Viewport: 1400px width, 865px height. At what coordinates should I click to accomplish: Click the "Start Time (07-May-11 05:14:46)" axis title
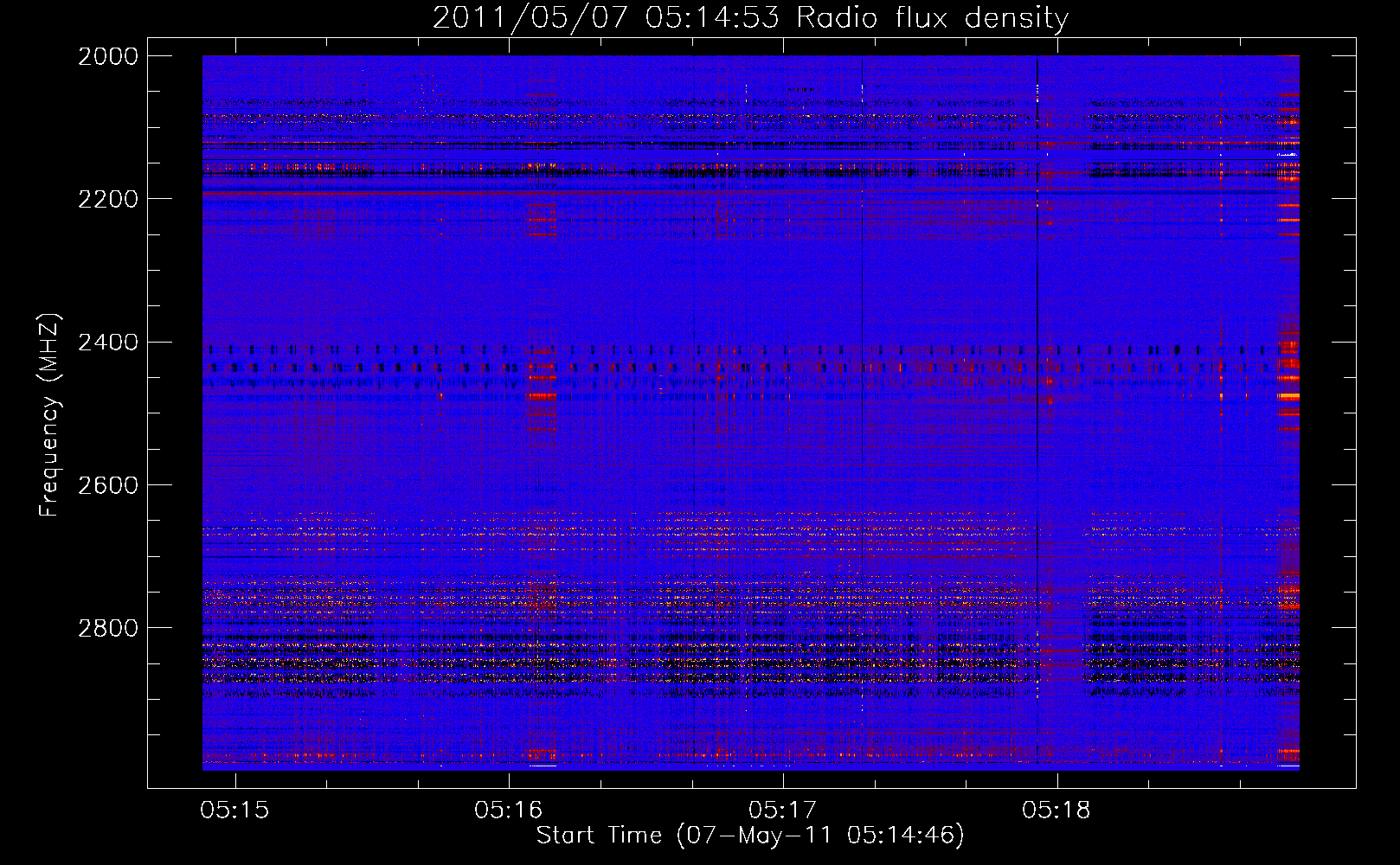[x=750, y=836]
